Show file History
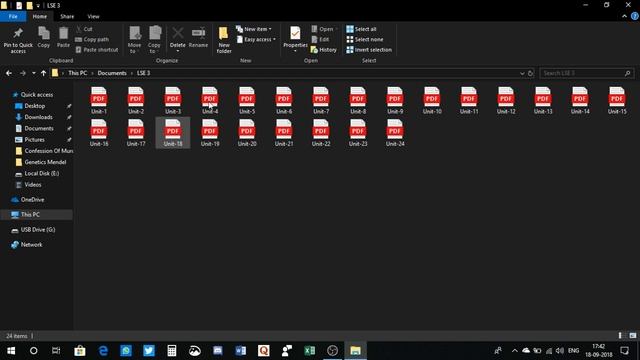This screenshot has height=360, width=640. tap(324, 50)
